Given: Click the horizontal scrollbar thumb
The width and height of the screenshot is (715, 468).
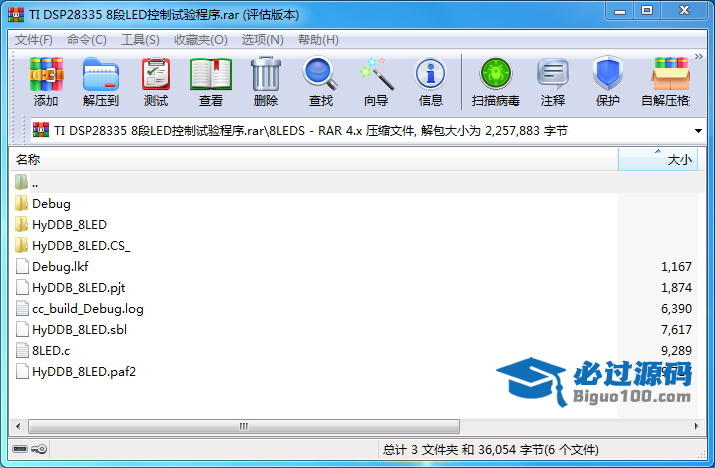Looking at the screenshot, I should pos(244,426).
